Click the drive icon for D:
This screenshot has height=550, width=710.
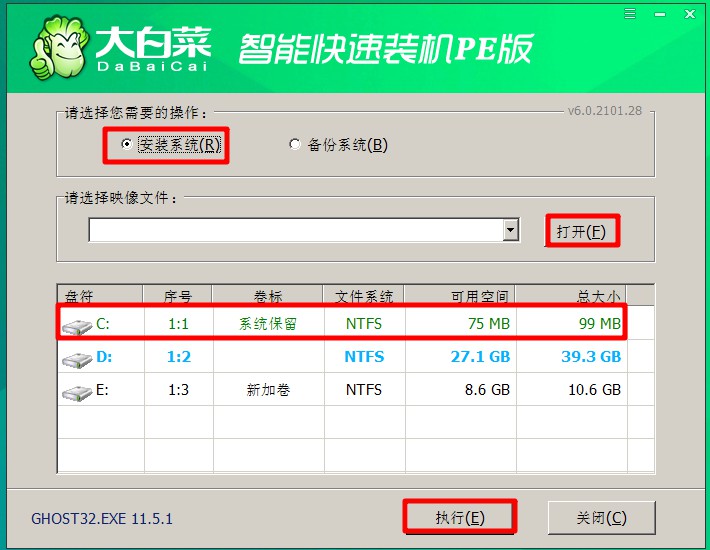pyautogui.click(x=77, y=360)
